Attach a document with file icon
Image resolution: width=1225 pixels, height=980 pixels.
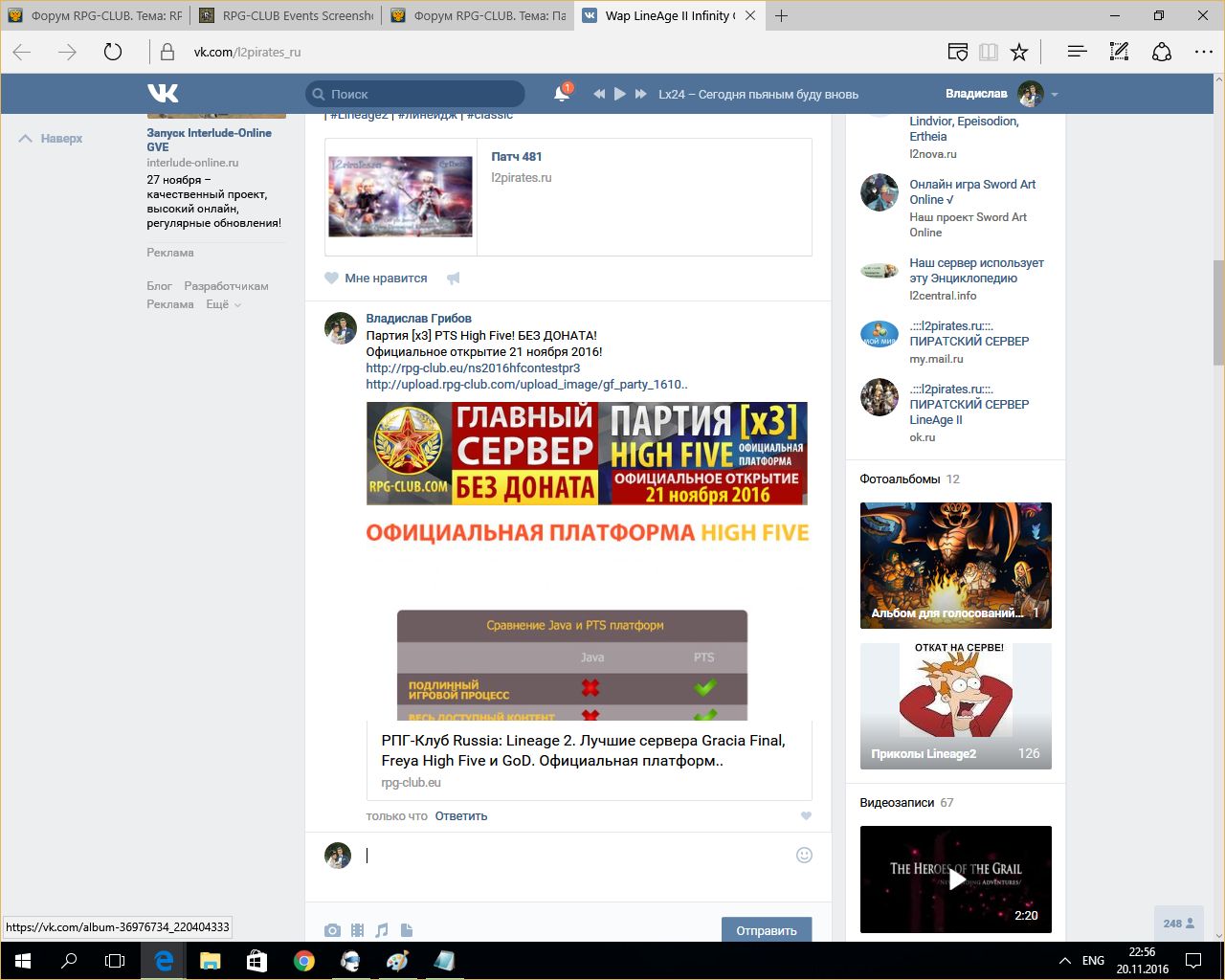407,930
